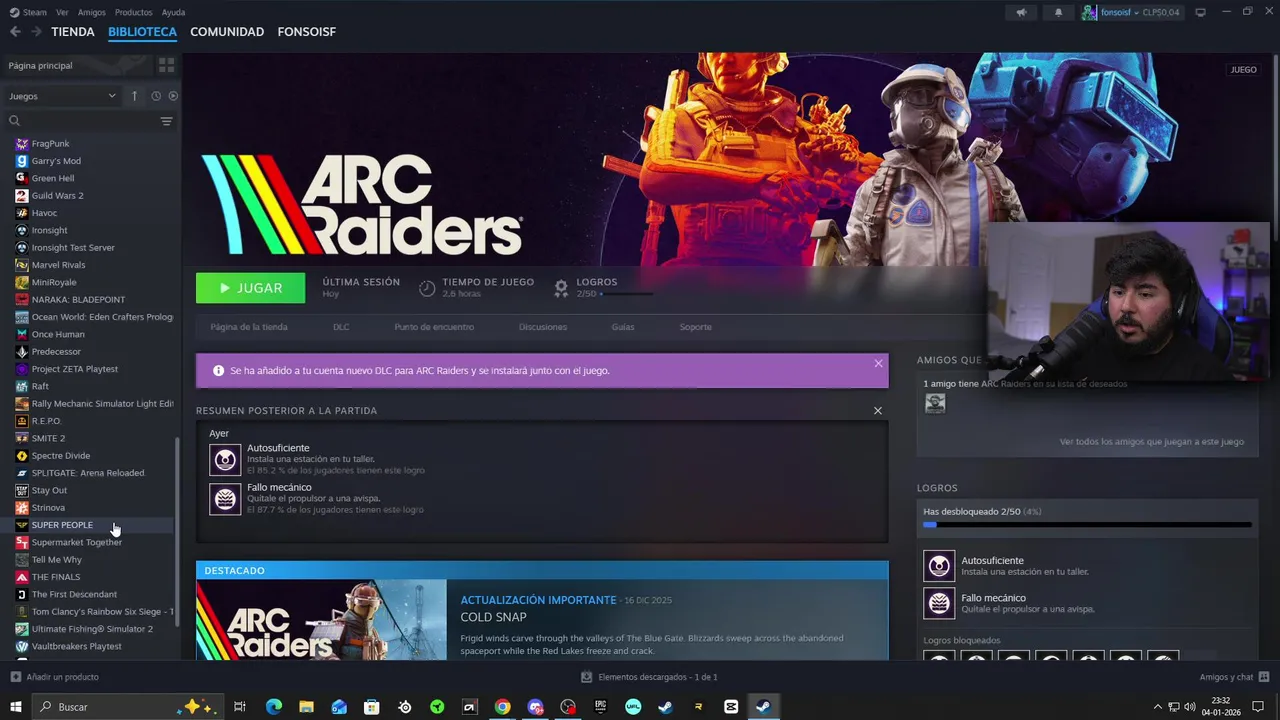Viewport: 1280px width, 720px height.
Task: Open Amigos y chat
Action: tap(1235, 677)
